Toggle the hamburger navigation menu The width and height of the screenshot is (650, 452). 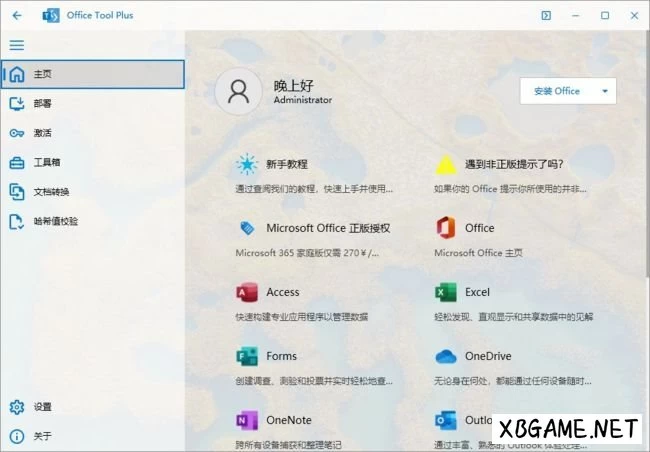[x=17, y=45]
